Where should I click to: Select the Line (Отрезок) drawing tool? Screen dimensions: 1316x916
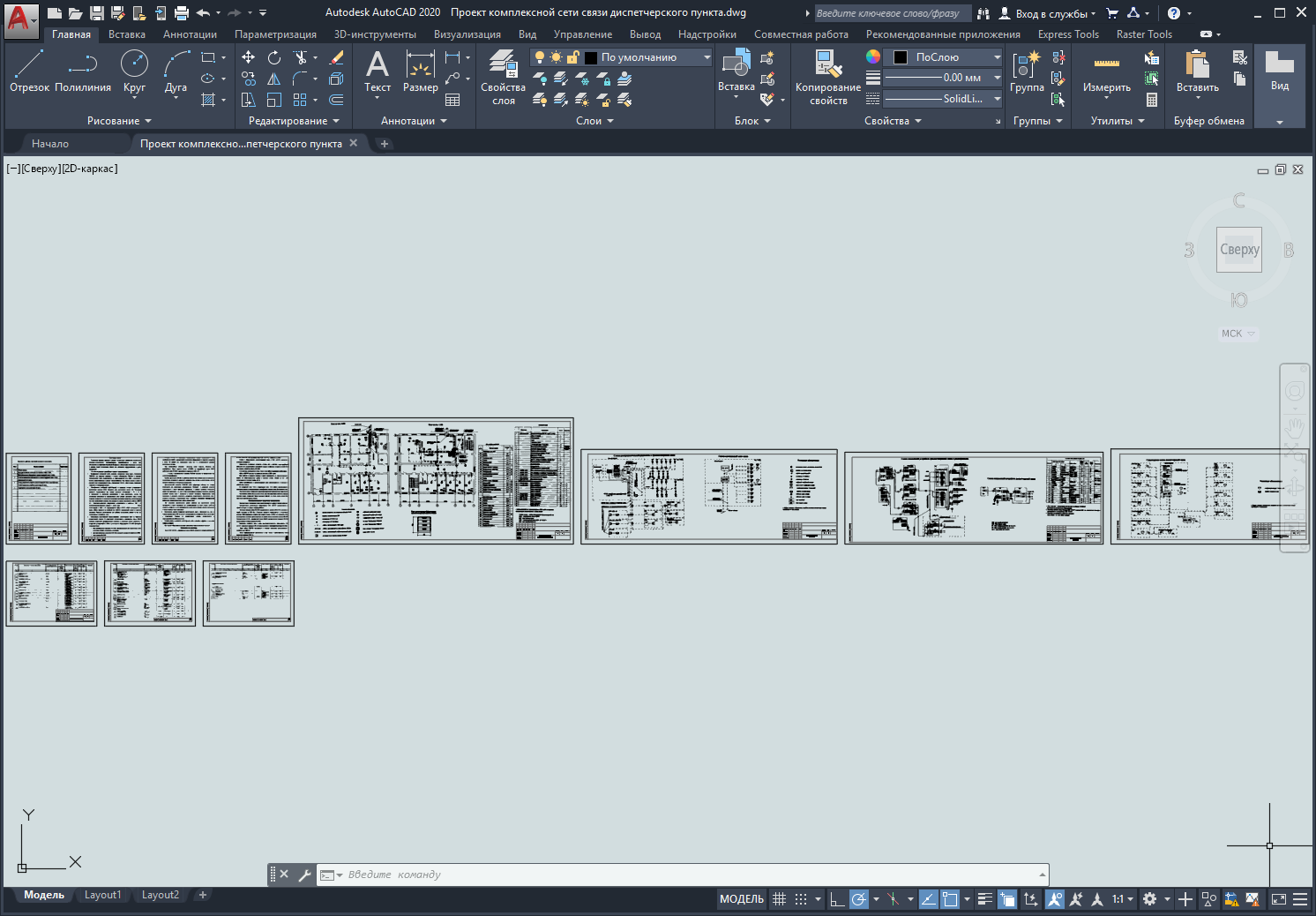point(29,71)
